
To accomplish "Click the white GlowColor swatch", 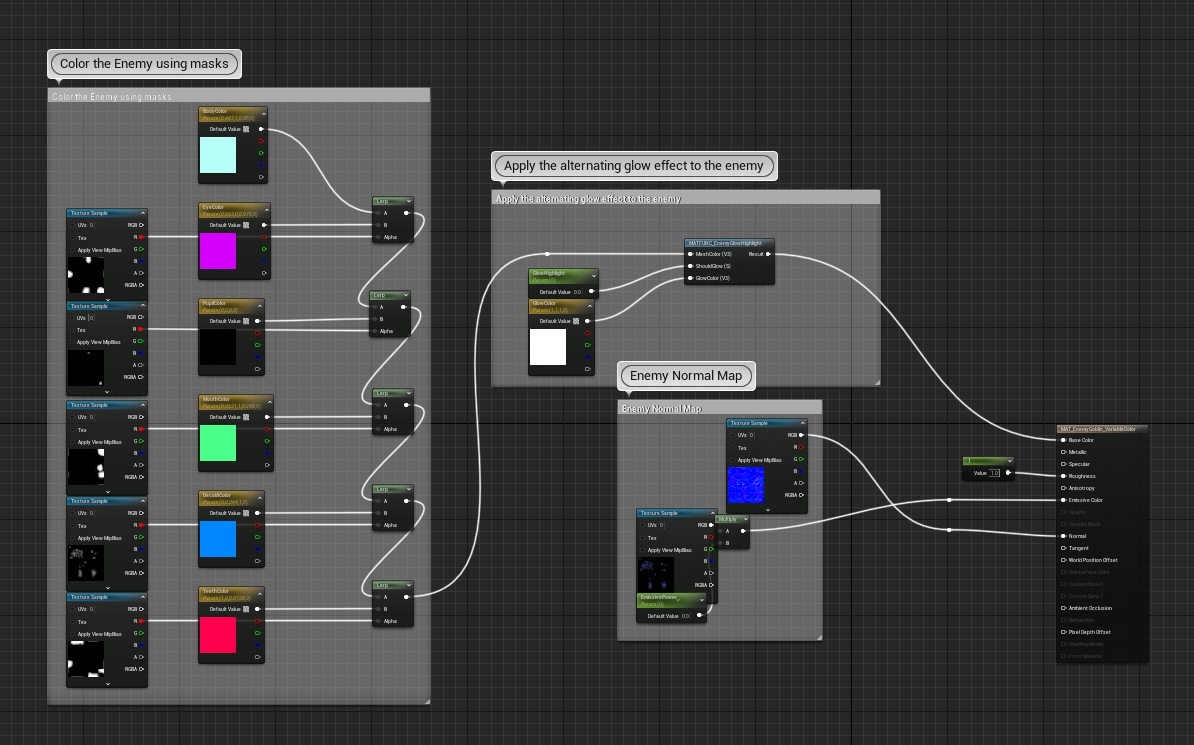I will [548, 347].
